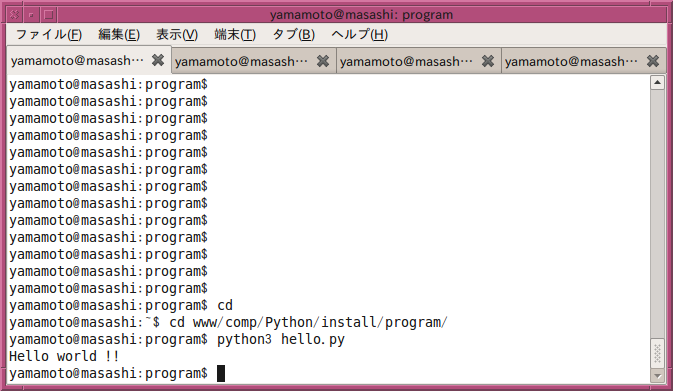
Task: Click the window minimize icon in title bar
Action: (31, 15)
